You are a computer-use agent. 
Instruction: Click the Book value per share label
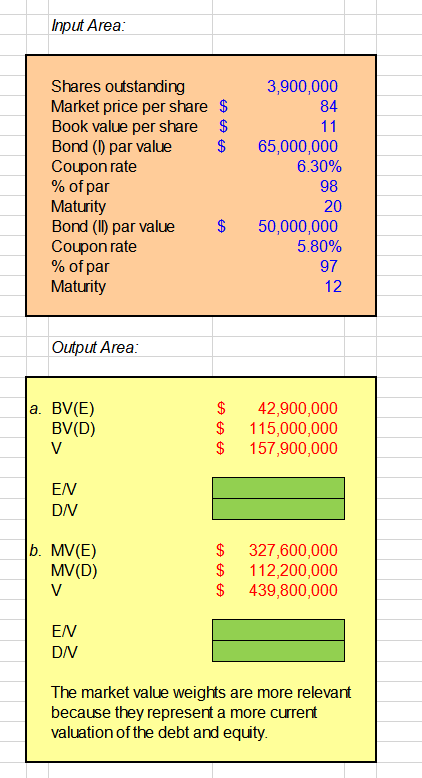[x=124, y=127]
